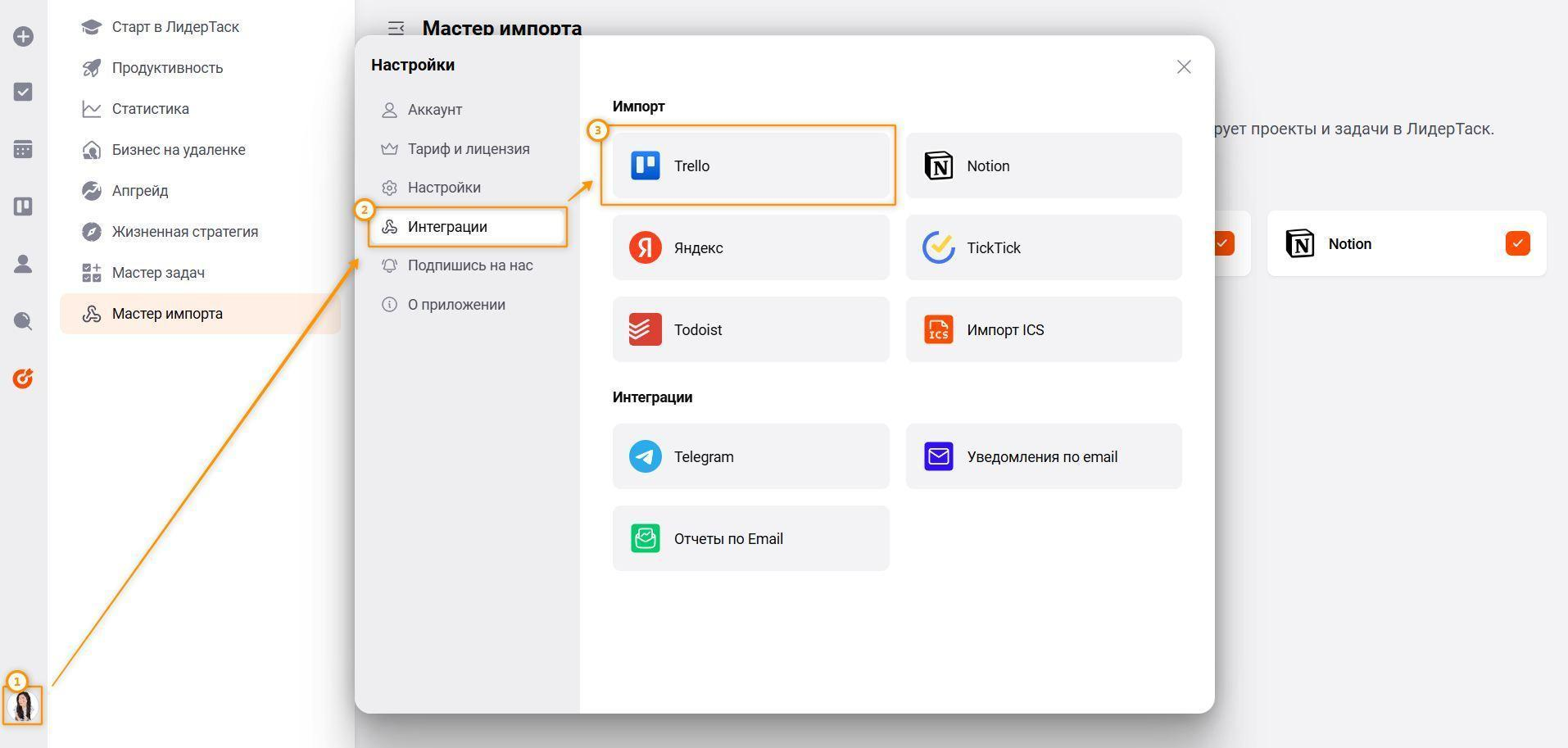Choose Todoist import option
1568x748 pixels.
click(750, 329)
